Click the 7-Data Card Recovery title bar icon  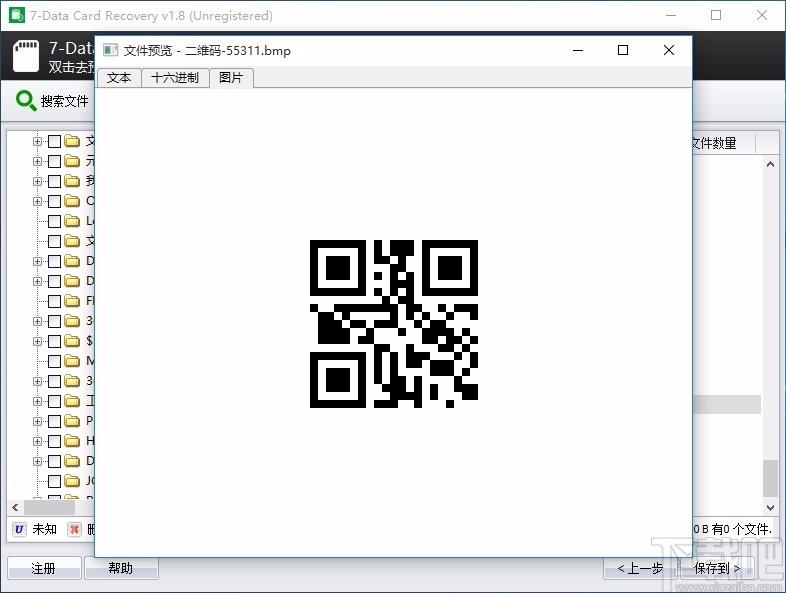(x=17, y=15)
